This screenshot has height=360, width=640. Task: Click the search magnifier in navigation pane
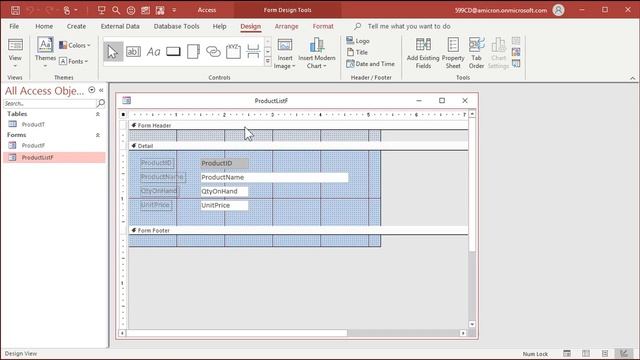pyautogui.click(x=101, y=103)
